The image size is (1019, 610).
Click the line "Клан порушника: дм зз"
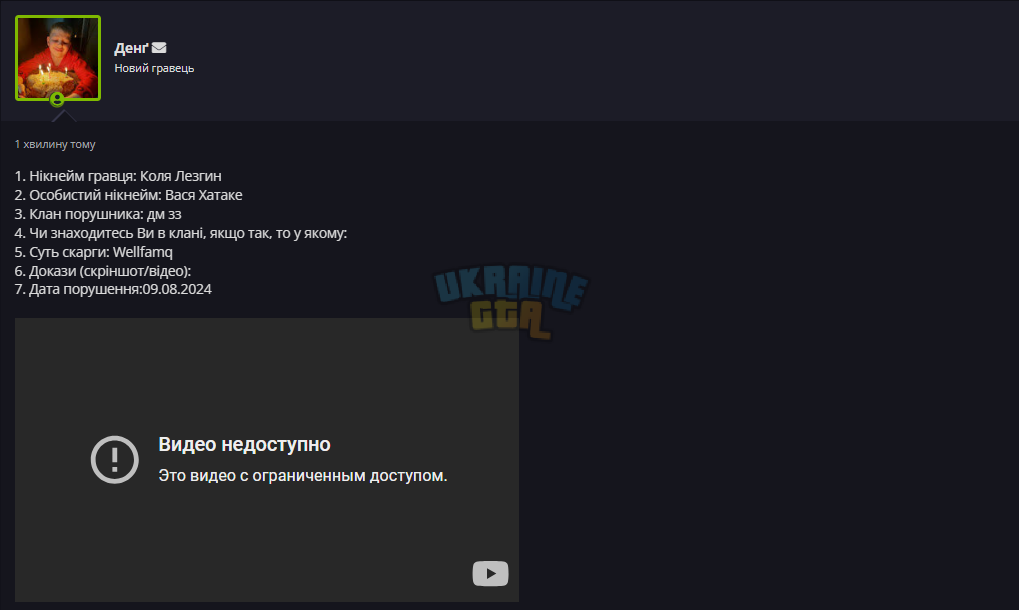[98, 214]
